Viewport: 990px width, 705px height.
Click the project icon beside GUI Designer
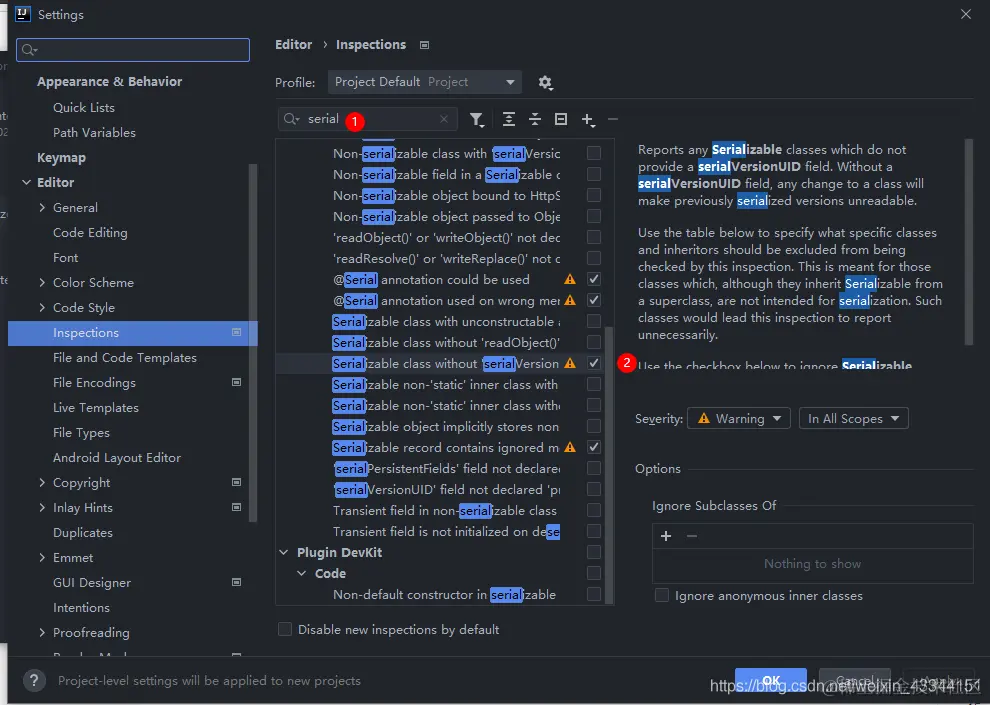click(237, 582)
